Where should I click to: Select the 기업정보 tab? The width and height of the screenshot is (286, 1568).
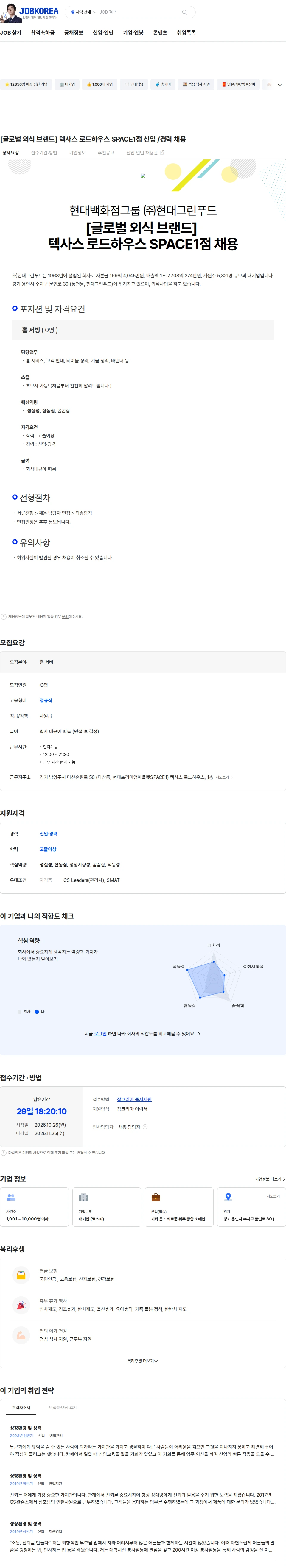tap(77, 153)
